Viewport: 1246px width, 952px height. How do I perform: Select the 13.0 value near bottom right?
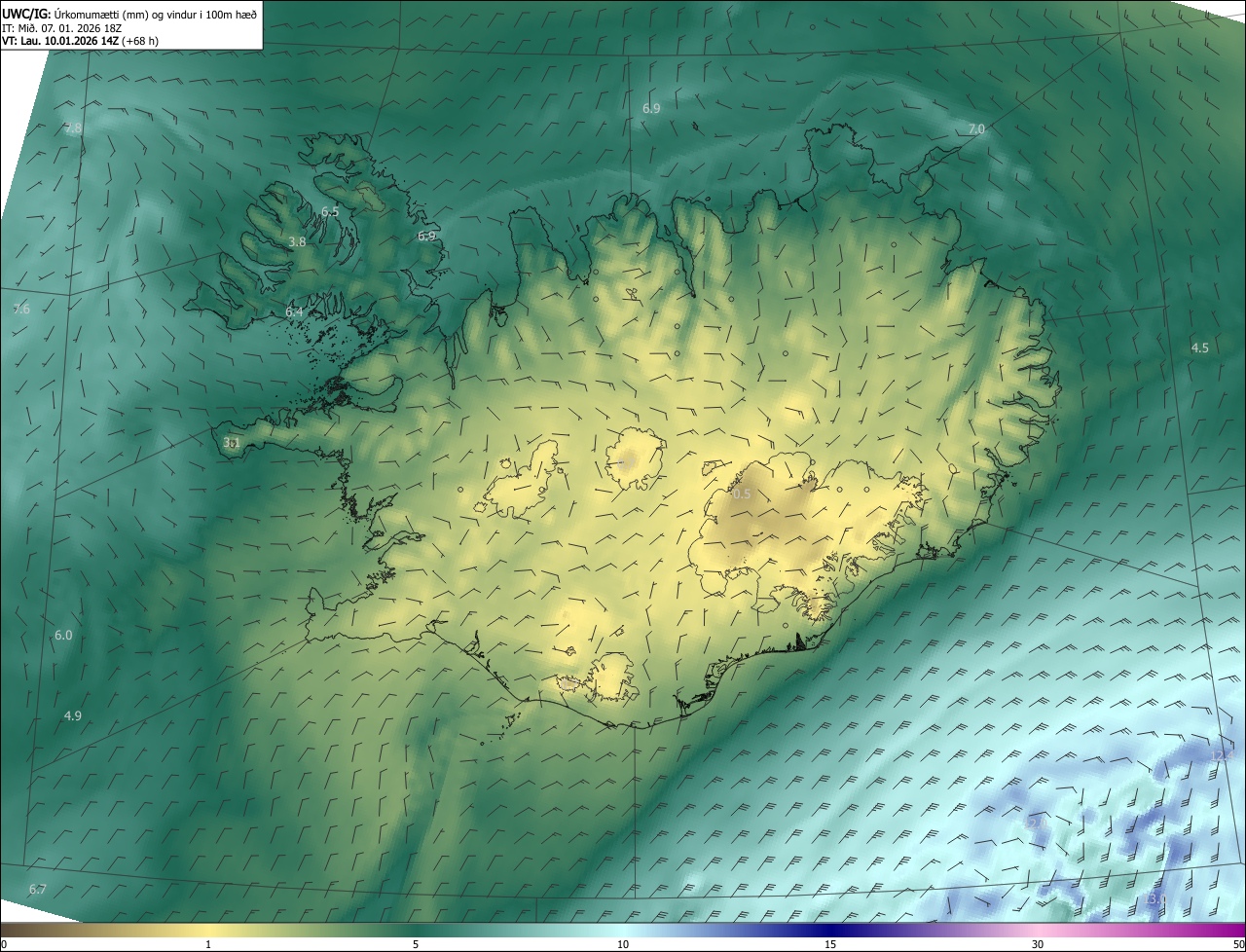pos(1155,898)
